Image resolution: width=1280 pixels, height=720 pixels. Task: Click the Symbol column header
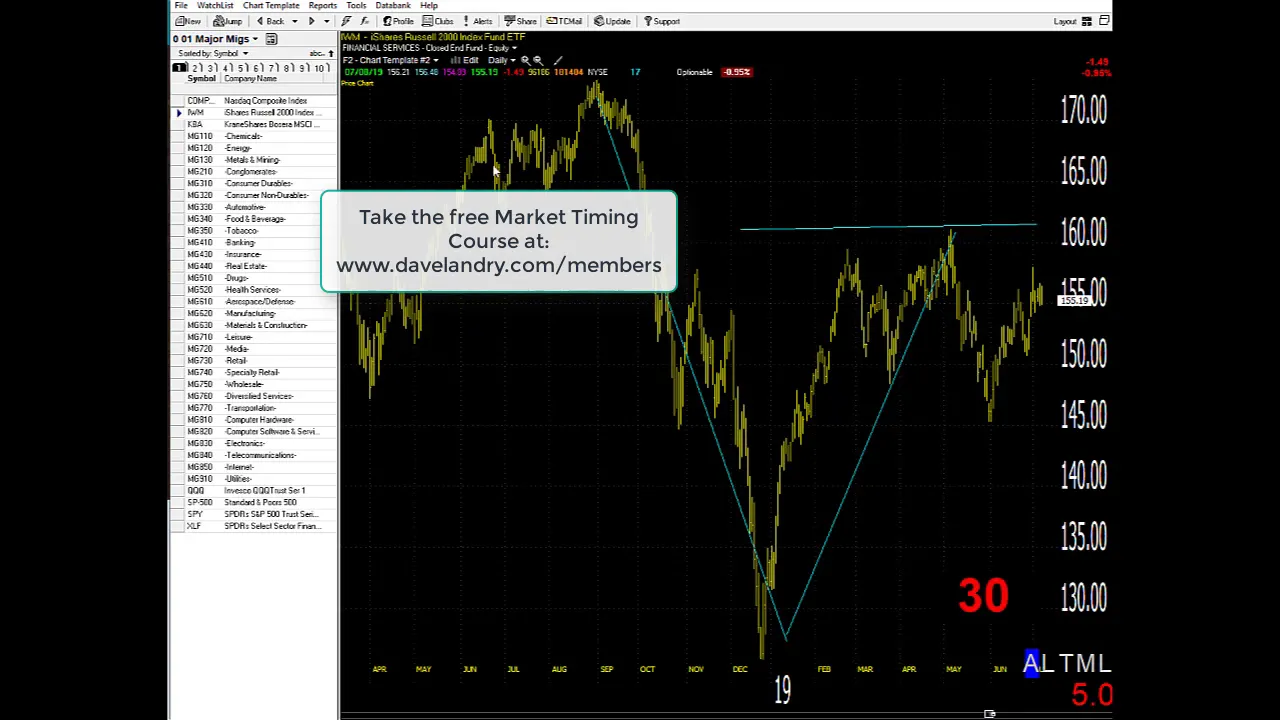coord(201,78)
